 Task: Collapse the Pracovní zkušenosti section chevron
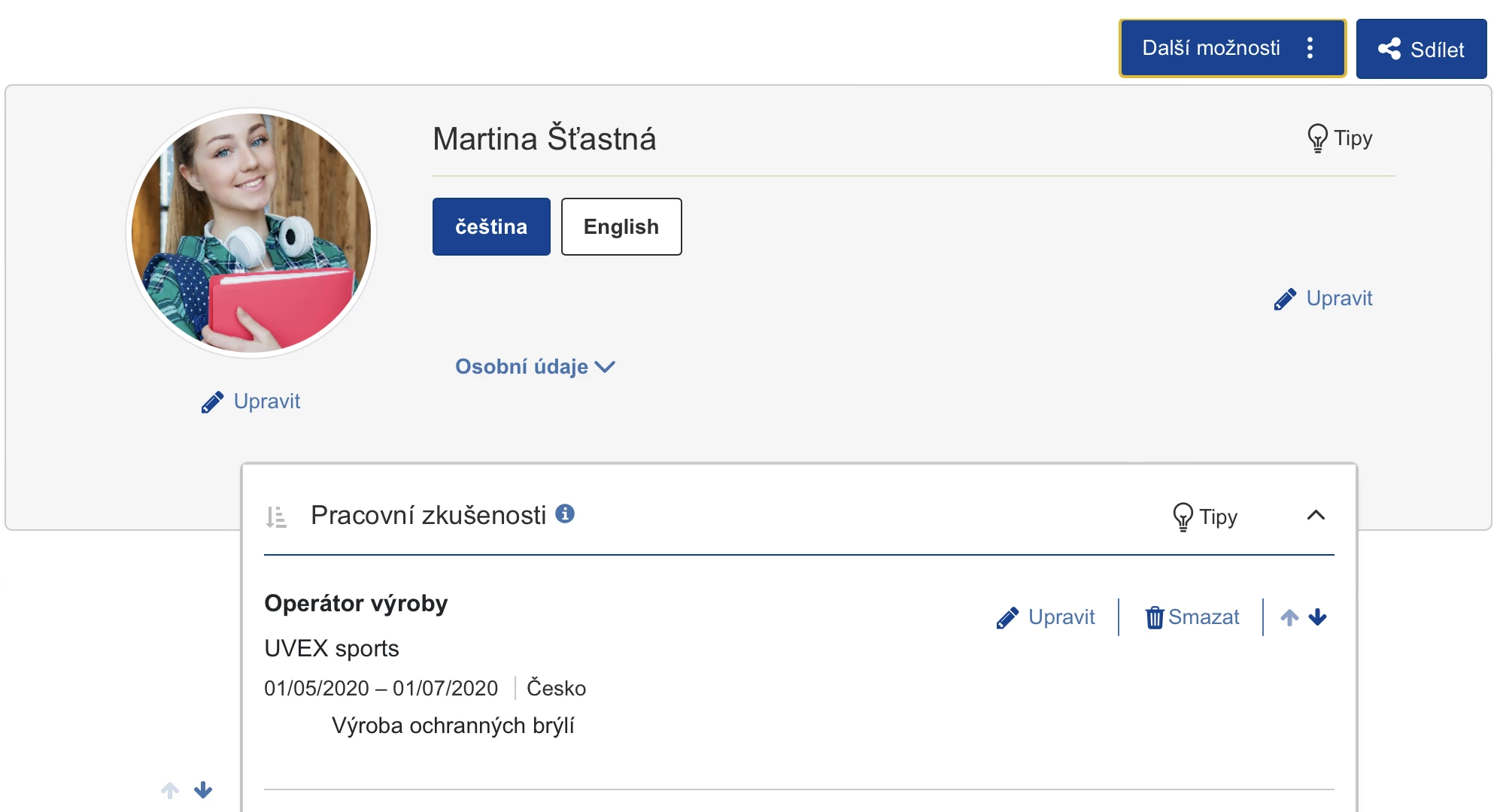1316,515
